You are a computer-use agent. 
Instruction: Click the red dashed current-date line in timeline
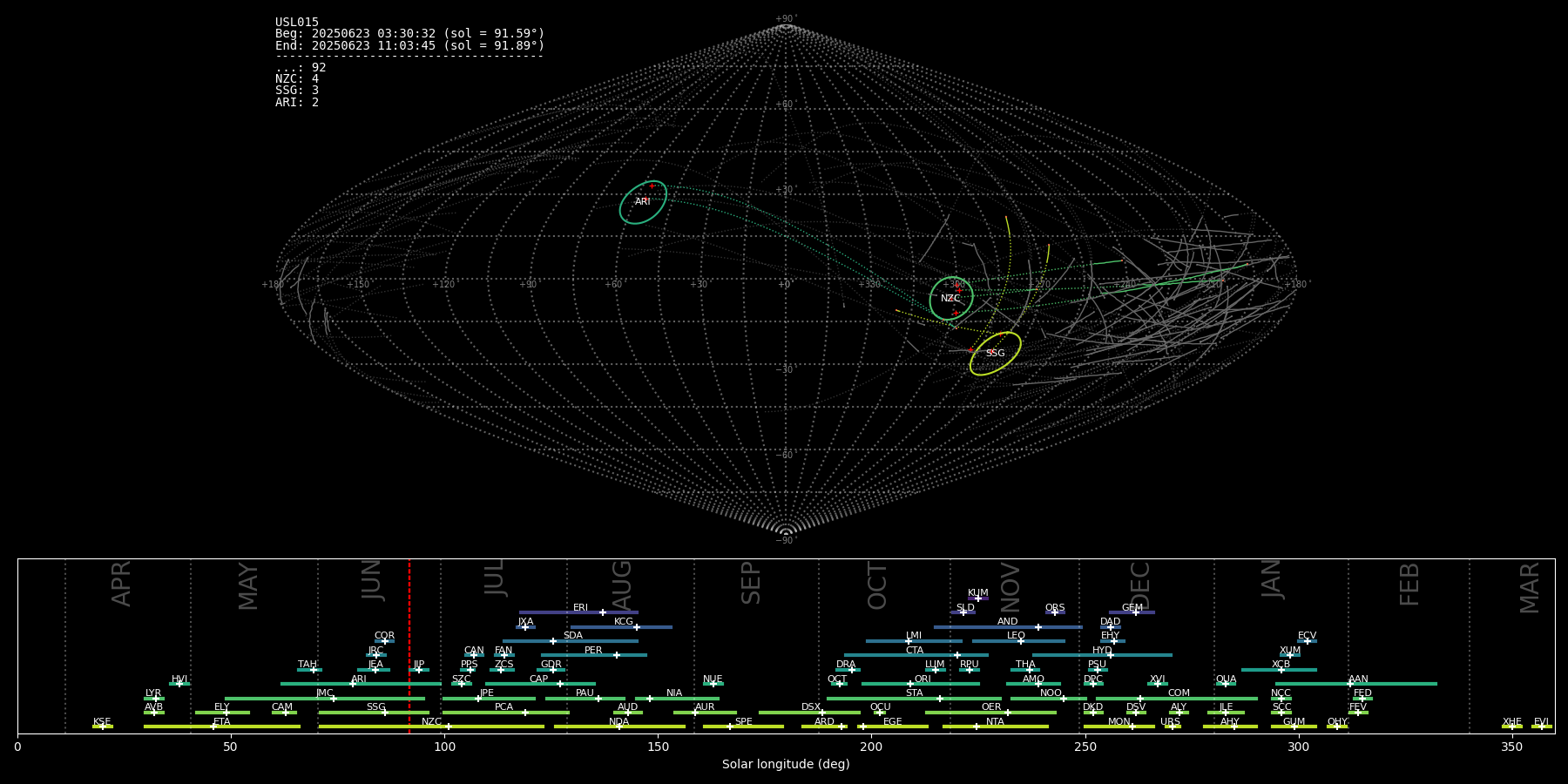point(409,646)
